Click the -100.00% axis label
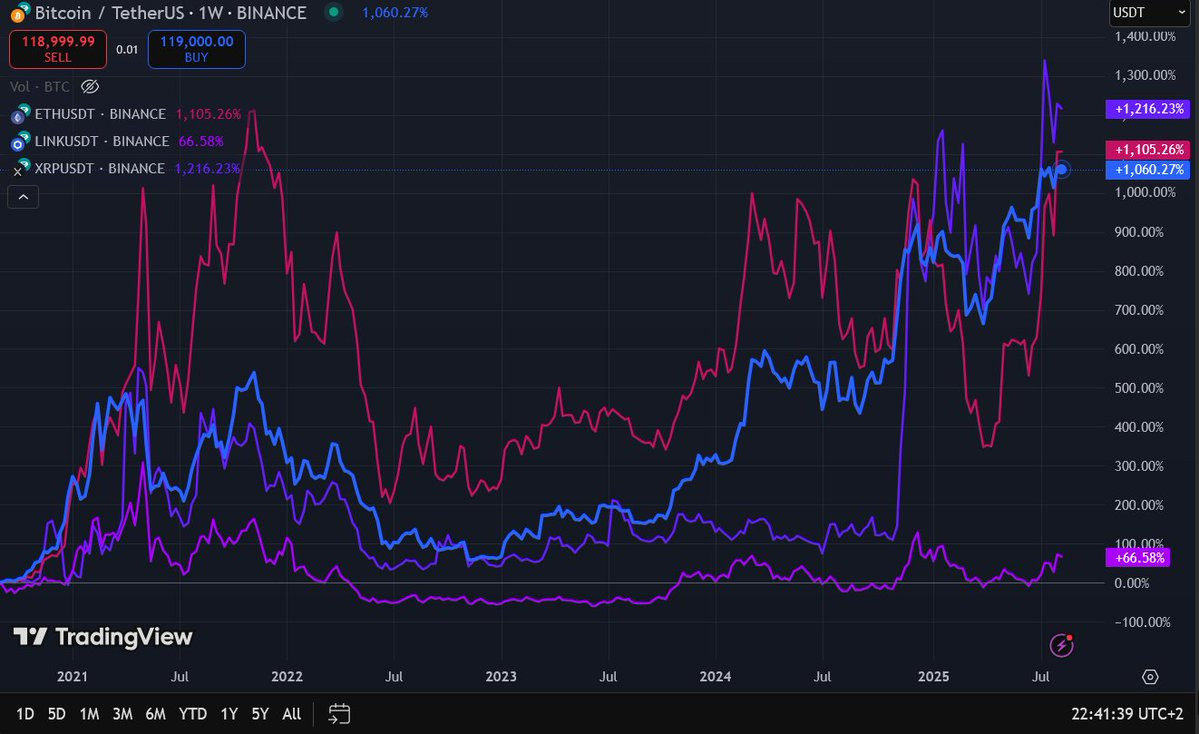Image resolution: width=1199 pixels, height=734 pixels. 1142,622
